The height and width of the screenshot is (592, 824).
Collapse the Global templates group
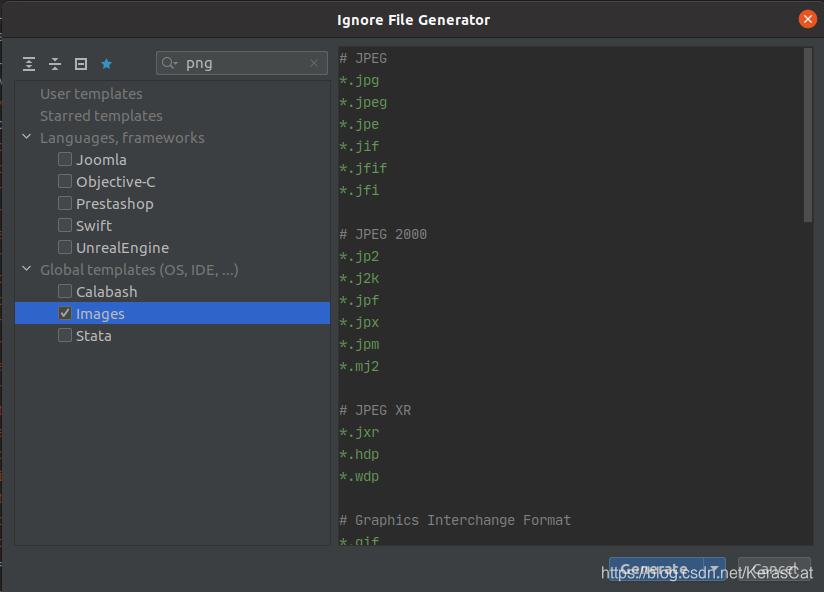[27, 268]
